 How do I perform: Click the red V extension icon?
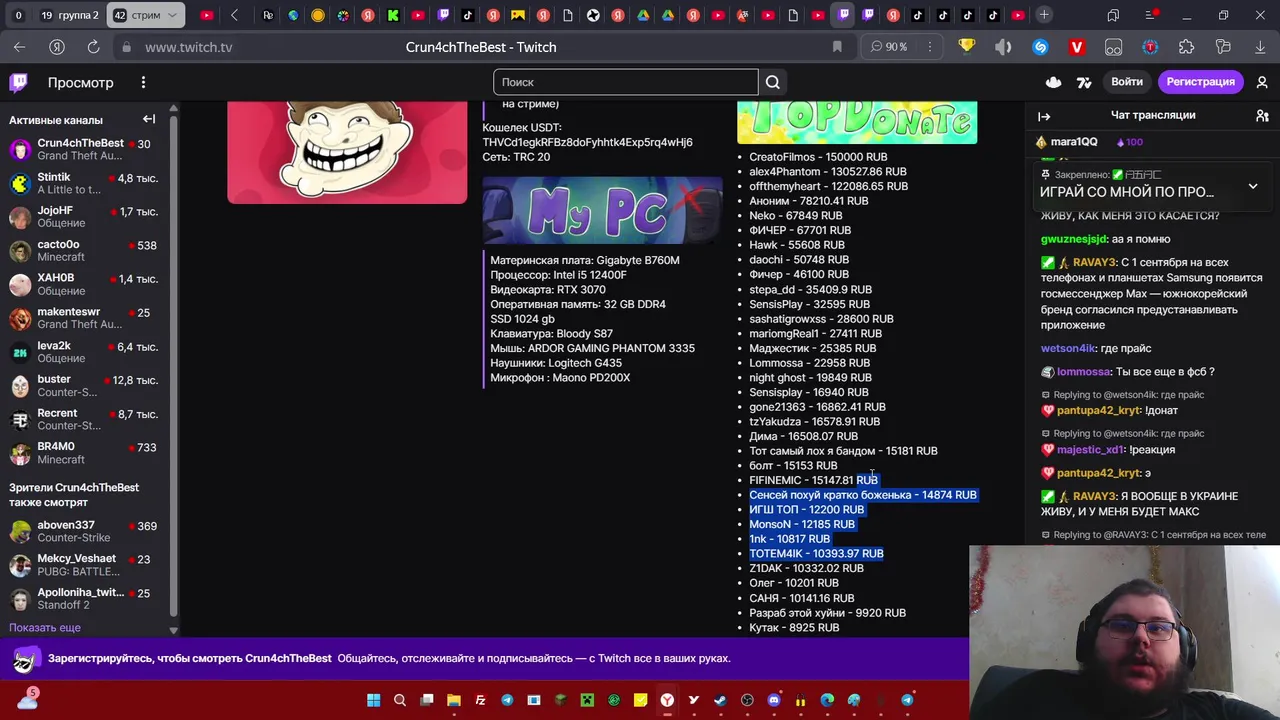pos(1077,47)
